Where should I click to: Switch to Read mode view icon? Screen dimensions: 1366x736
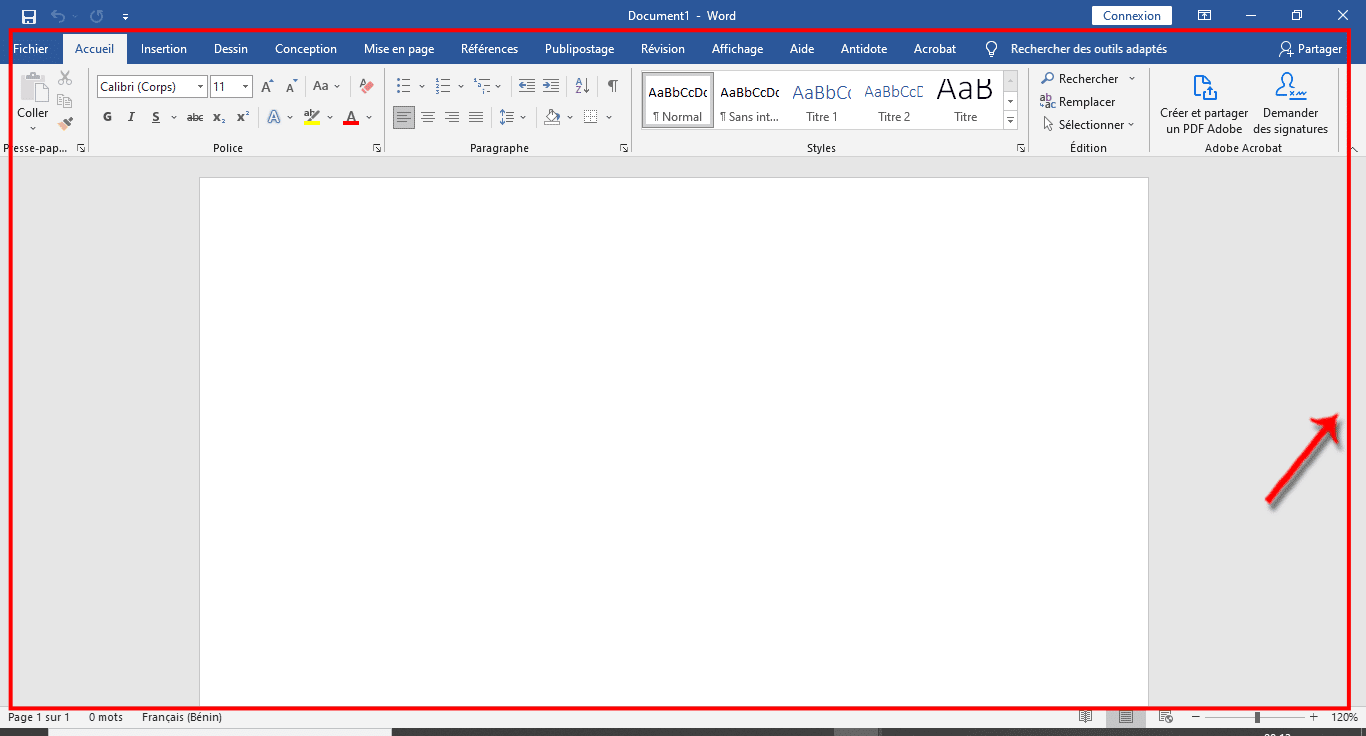(x=1086, y=717)
